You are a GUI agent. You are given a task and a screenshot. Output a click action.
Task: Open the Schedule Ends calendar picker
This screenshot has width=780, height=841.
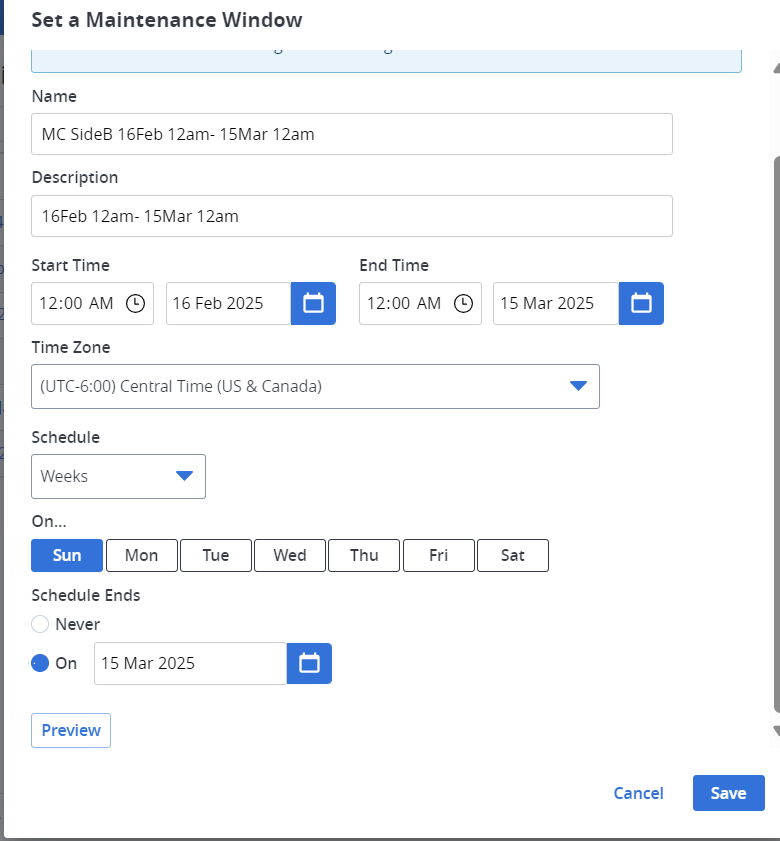(x=309, y=663)
